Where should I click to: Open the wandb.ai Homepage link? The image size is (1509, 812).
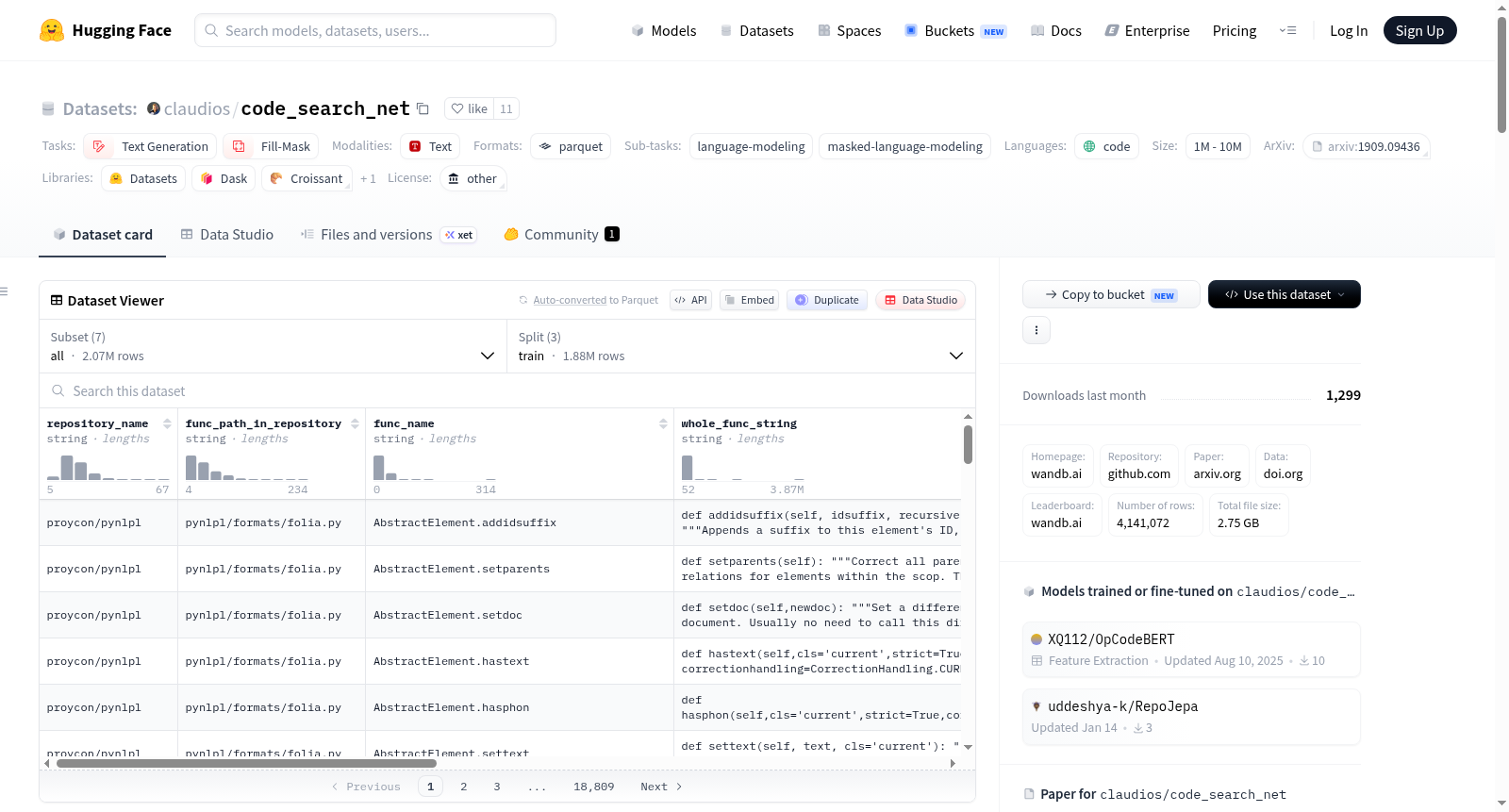click(x=1057, y=466)
